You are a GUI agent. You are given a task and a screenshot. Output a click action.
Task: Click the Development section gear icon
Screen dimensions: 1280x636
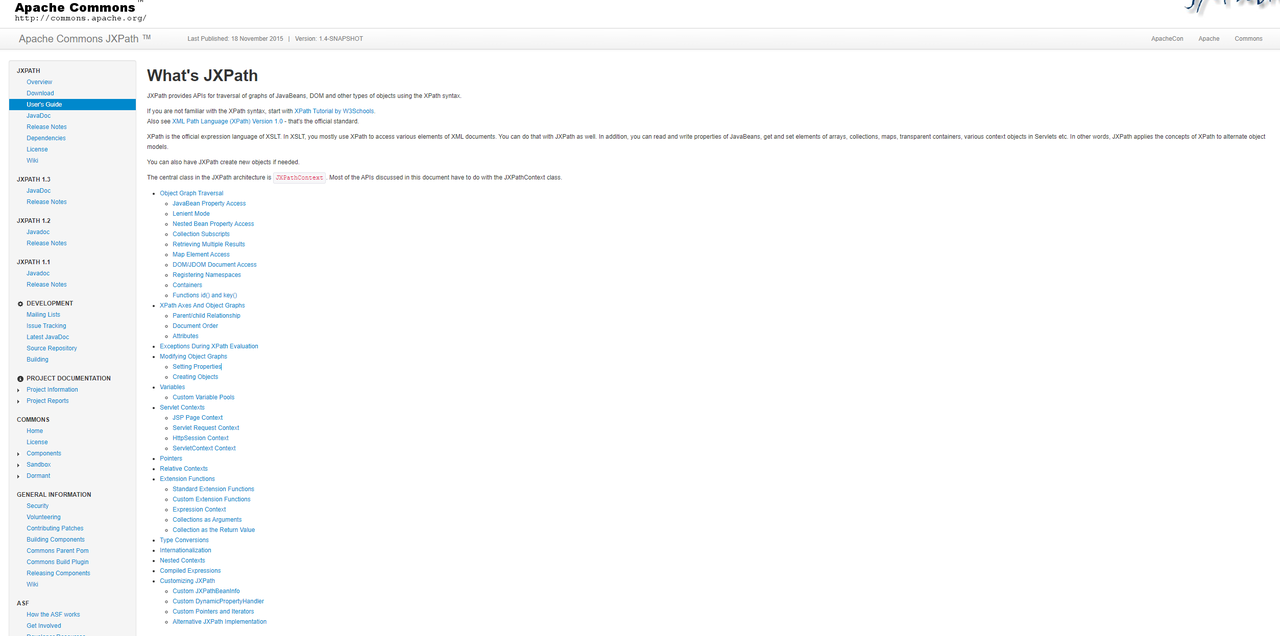pyautogui.click(x=20, y=303)
